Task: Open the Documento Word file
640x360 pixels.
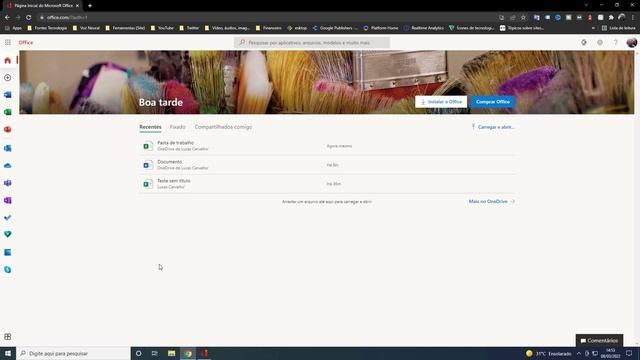Action: [x=327, y=165]
